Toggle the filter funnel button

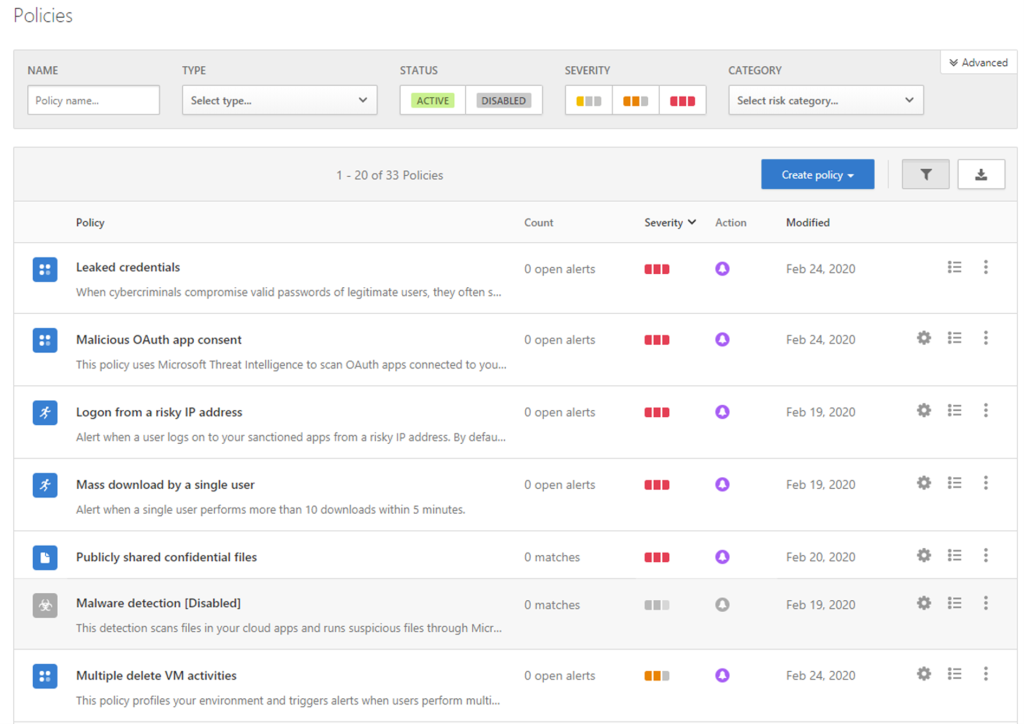coord(925,175)
